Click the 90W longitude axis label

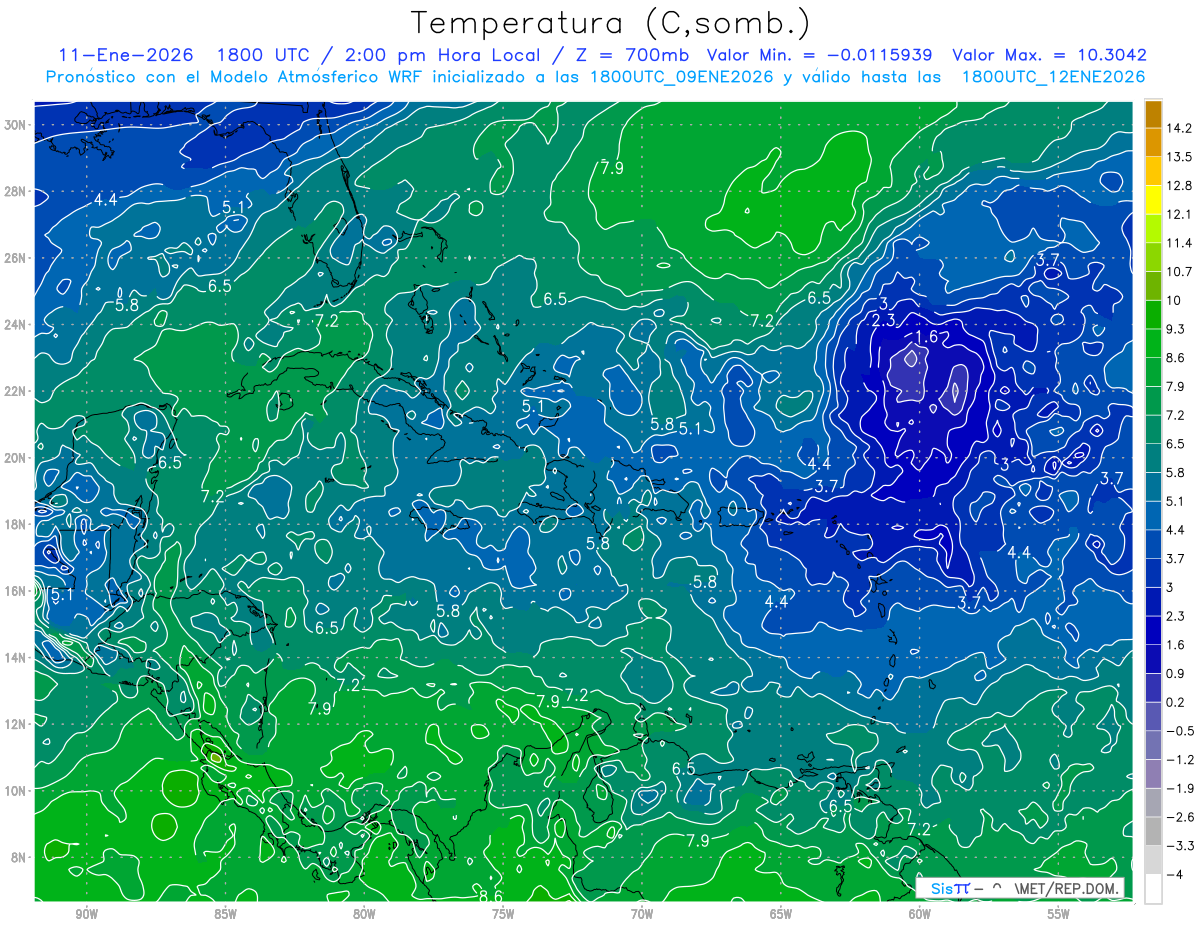[x=86, y=915]
